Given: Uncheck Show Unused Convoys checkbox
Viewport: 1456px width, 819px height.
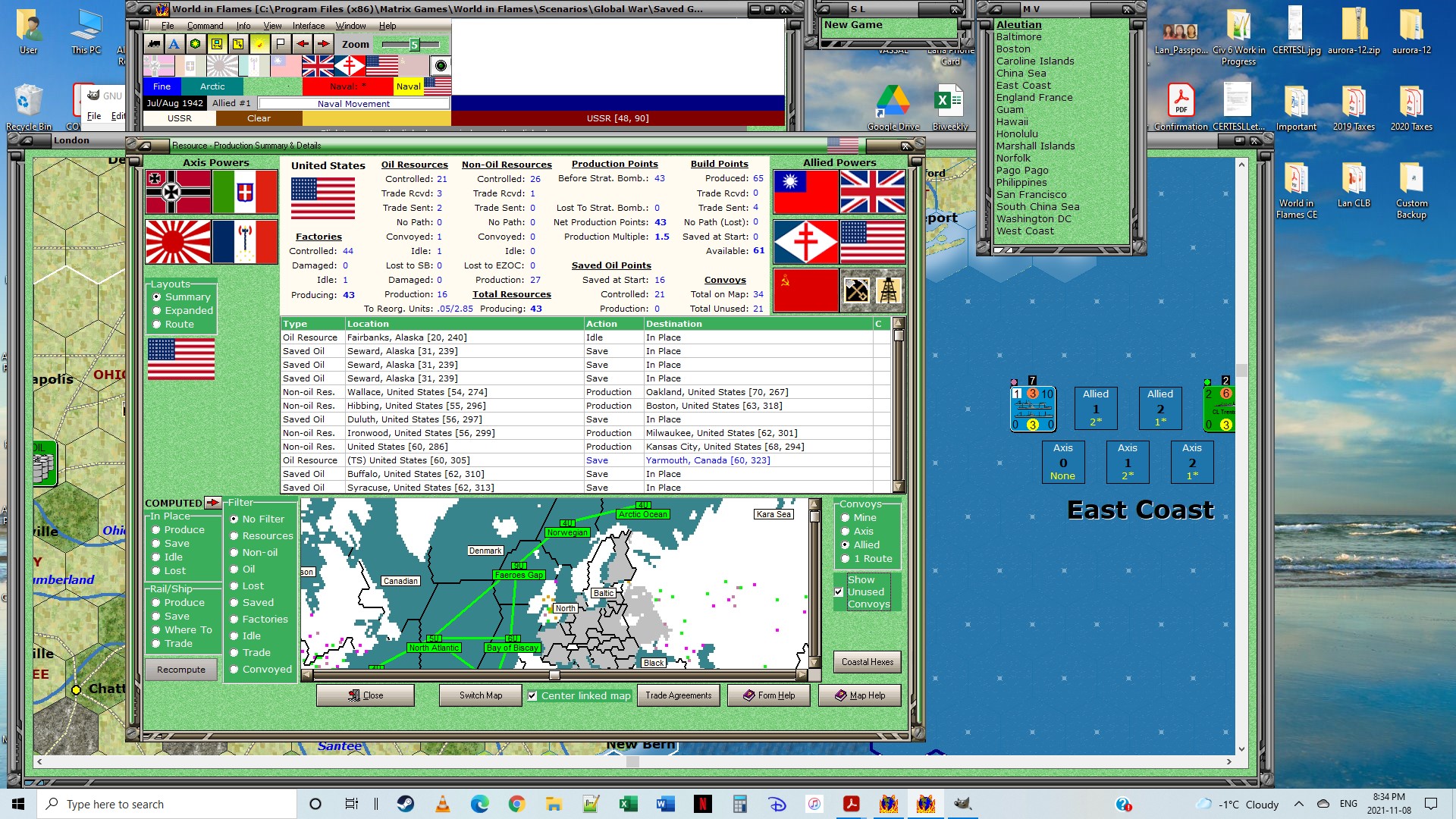Looking at the screenshot, I should (839, 592).
